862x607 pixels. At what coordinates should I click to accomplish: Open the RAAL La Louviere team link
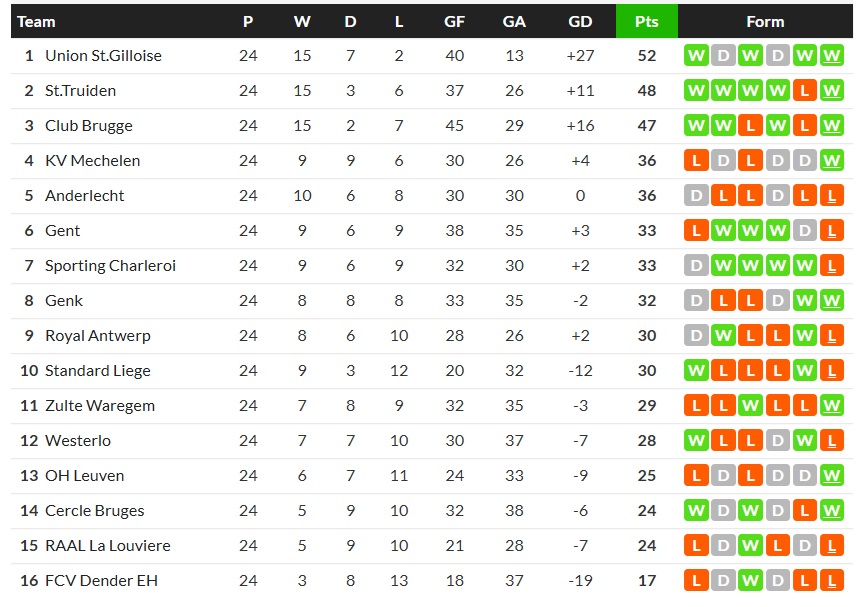tap(108, 546)
